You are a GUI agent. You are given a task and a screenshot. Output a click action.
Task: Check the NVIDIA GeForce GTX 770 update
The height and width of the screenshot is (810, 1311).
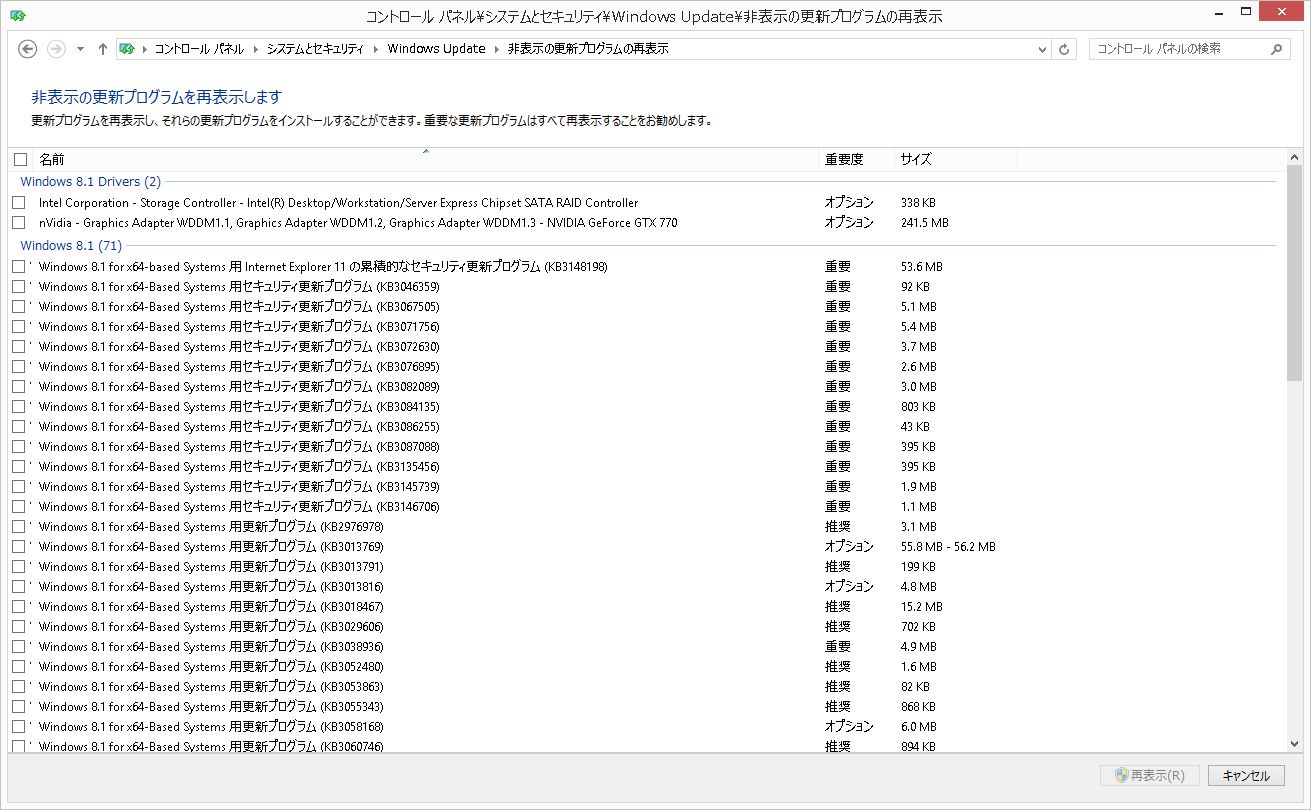point(19,222)
